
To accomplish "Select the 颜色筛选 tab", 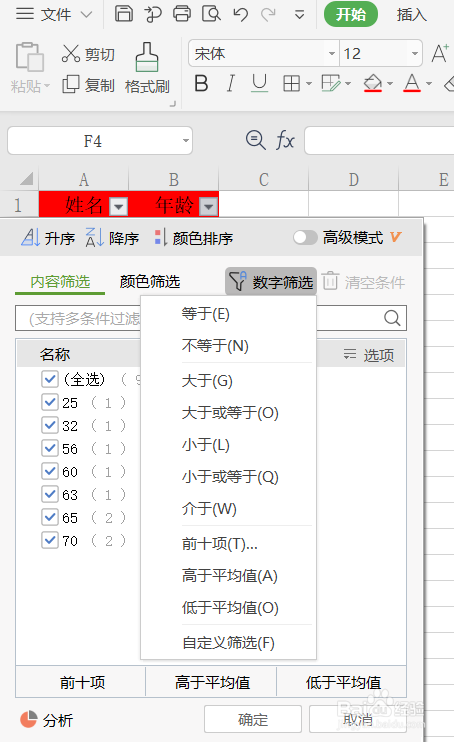I will (x=150, y=282).
